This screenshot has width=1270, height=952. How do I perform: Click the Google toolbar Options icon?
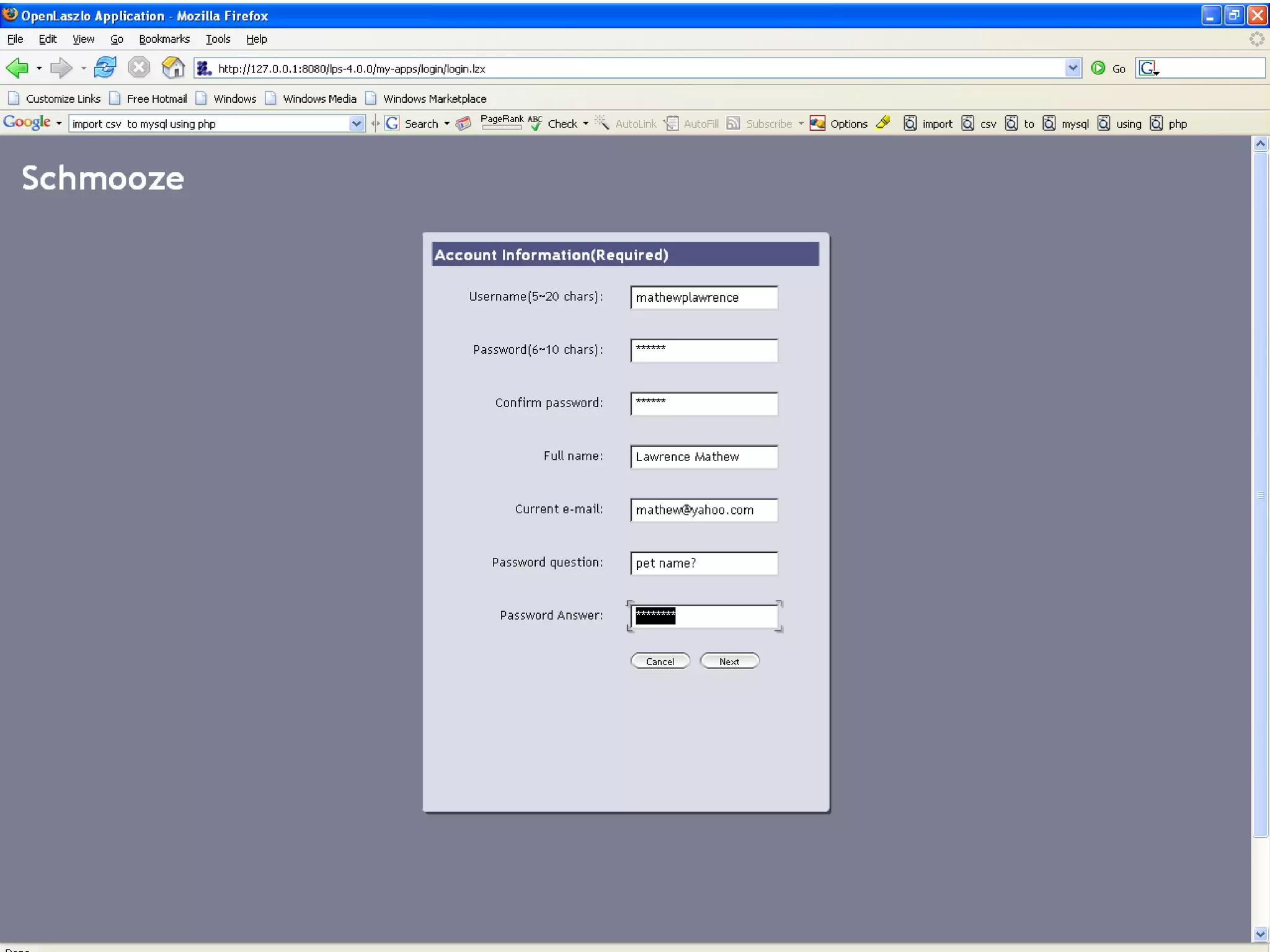[818, 123]
